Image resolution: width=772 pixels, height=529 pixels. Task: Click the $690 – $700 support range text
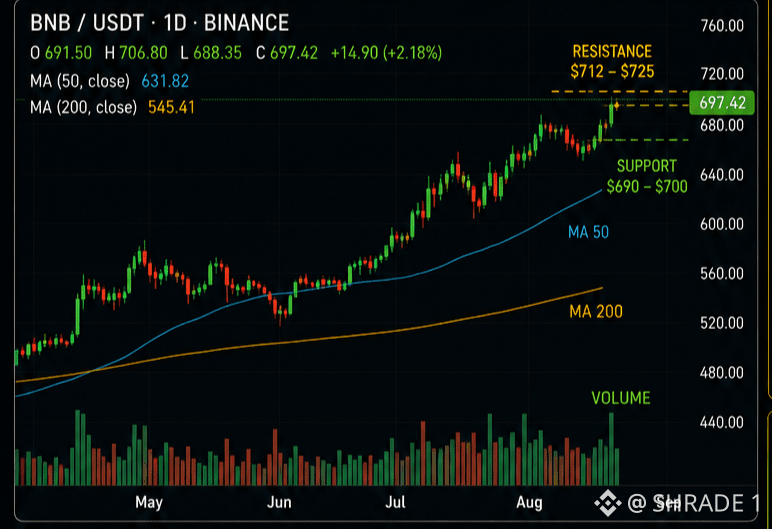pos(647,186)
